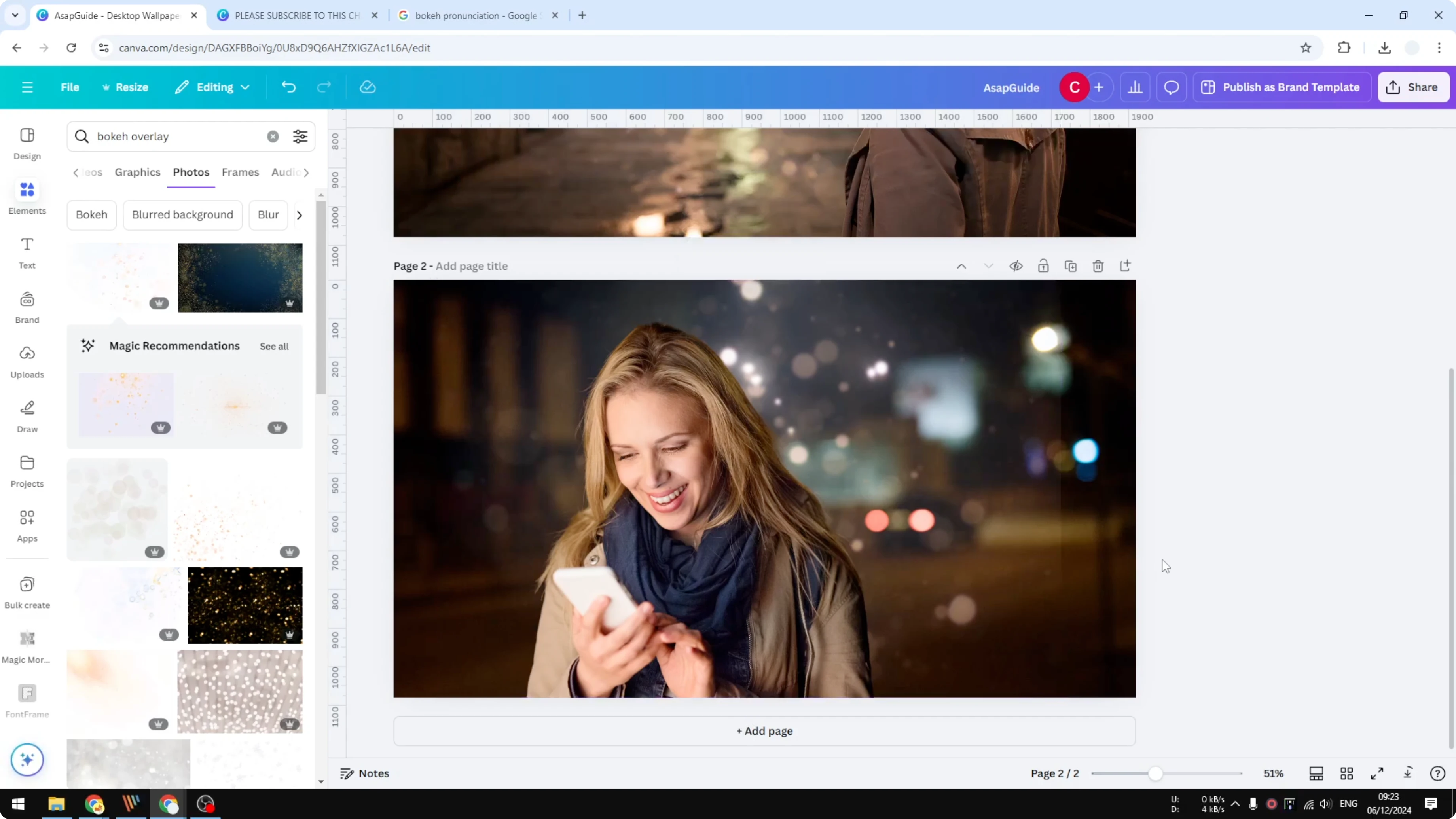Open the Editing mode dropdown
Viewport: 1456px width, 819px height.
[212, 87]
